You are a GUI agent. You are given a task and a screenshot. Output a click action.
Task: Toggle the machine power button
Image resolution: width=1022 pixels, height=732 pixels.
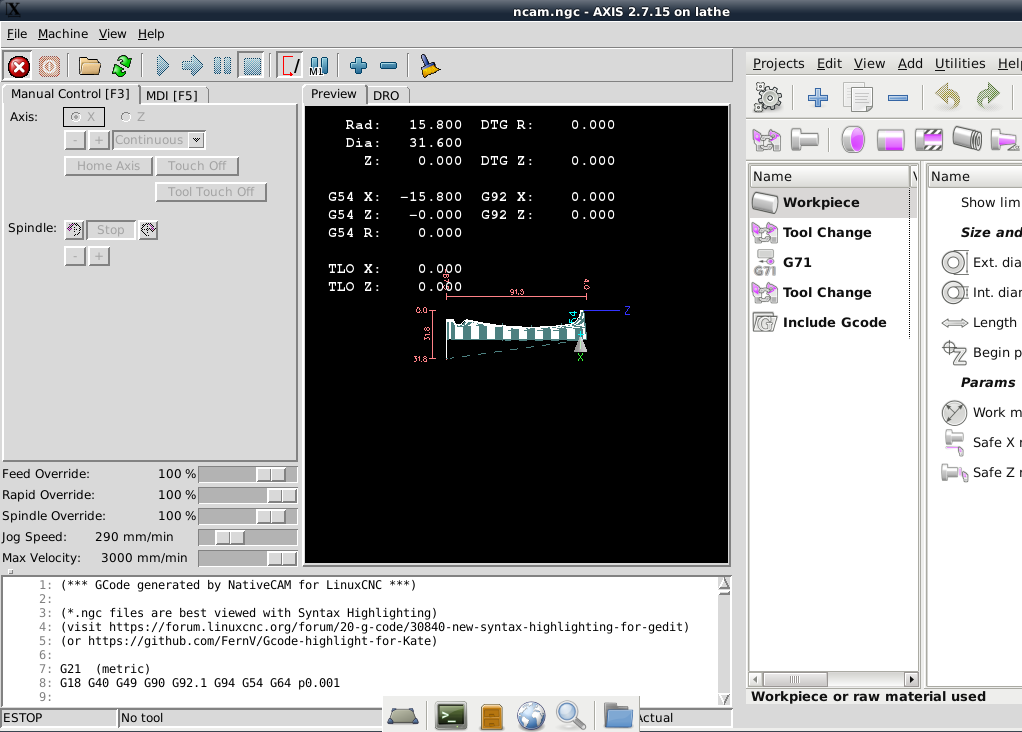(x=50, y=67)
